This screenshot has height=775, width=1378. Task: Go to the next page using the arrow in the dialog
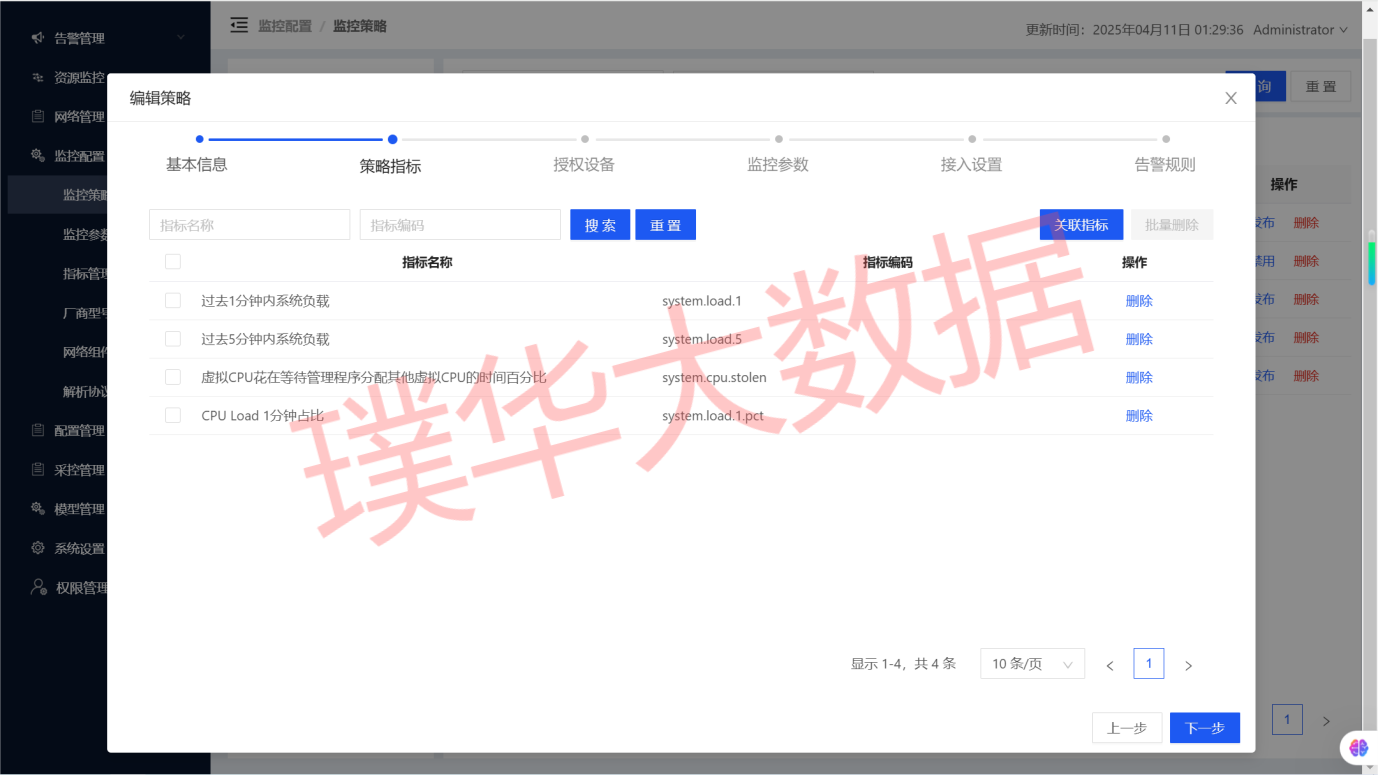[1188, 665]
